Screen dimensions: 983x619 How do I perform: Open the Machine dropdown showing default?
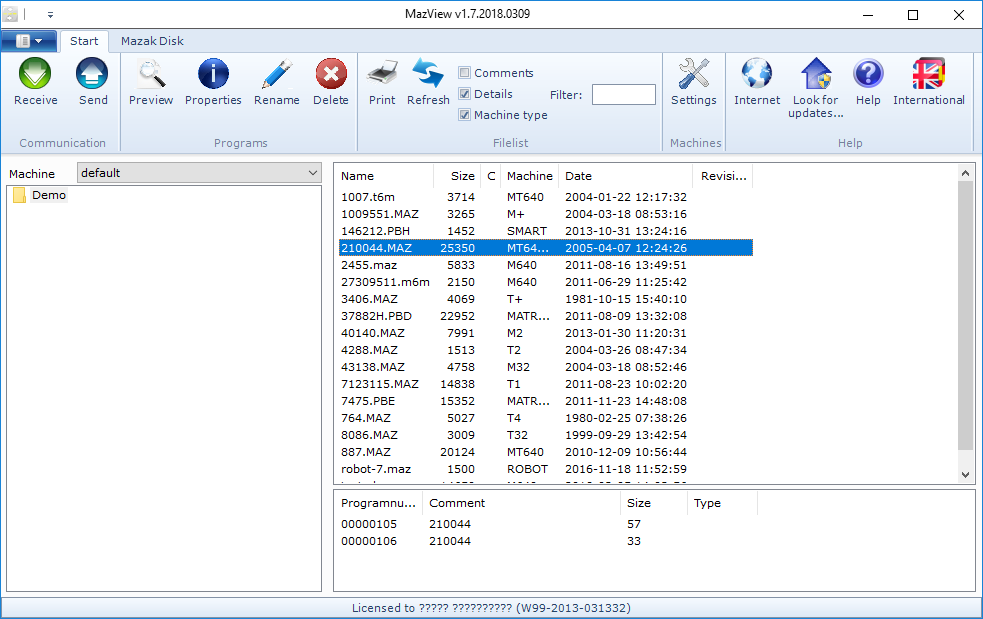[x=199, y=173]
